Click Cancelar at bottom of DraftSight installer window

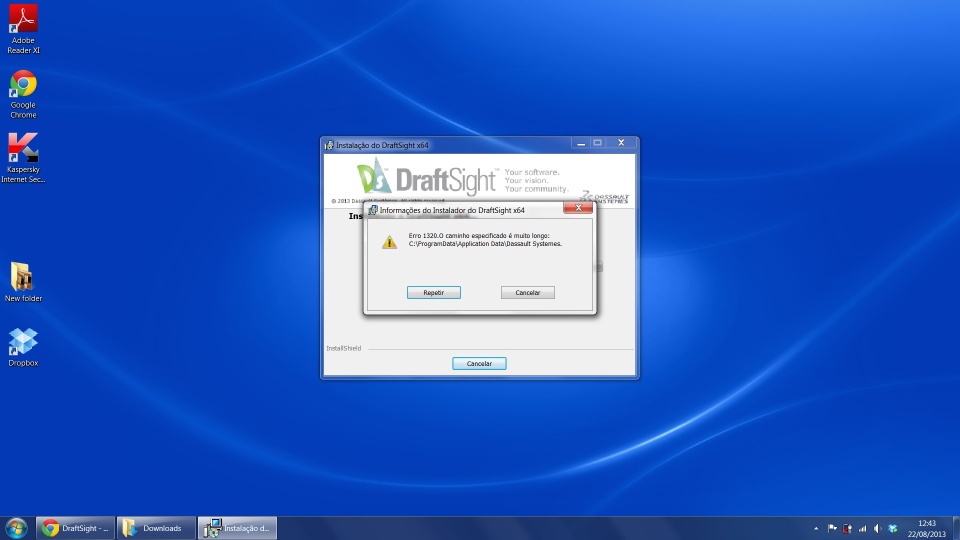(479, 364)
